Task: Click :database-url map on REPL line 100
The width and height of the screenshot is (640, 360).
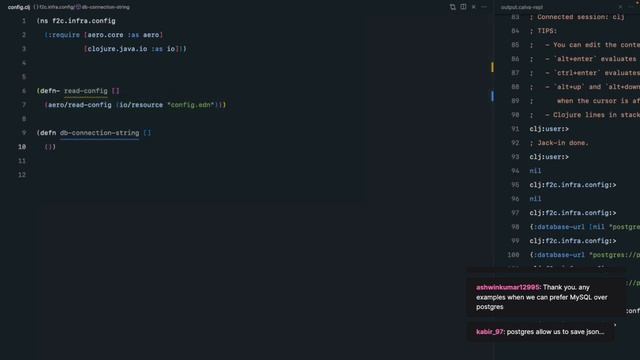Action: 584,255
